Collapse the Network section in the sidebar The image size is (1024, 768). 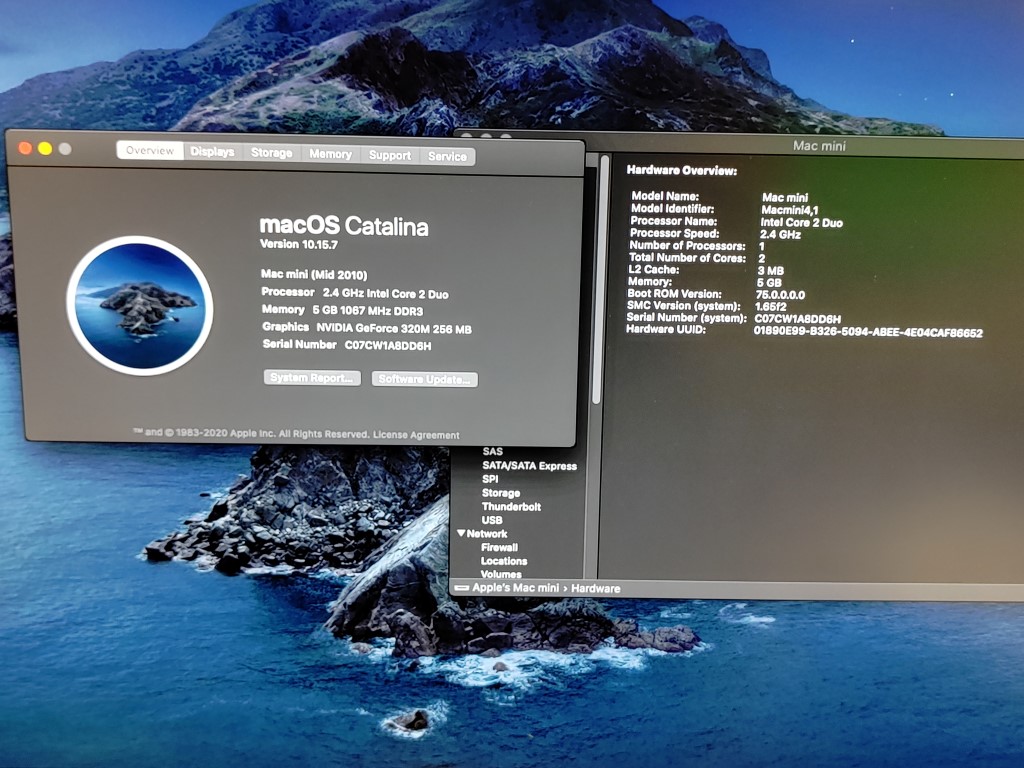coord(461,534)
